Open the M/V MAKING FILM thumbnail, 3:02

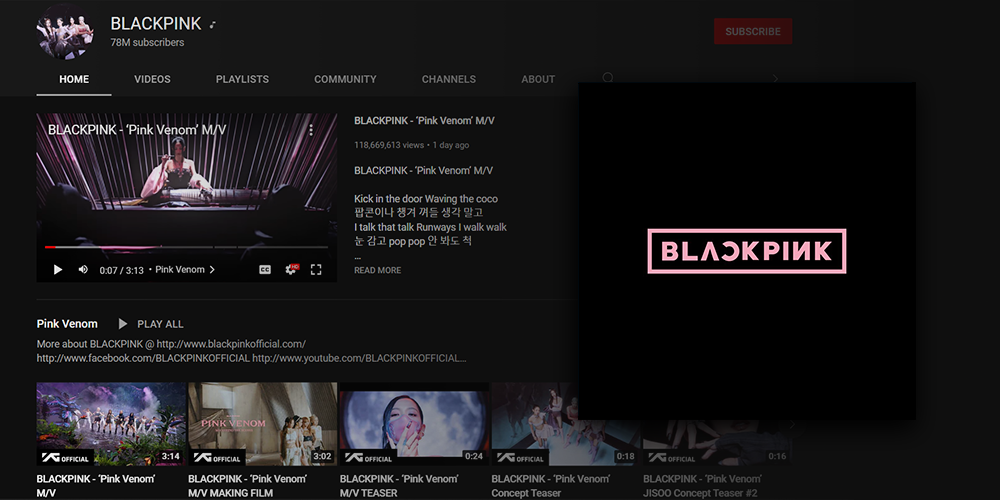262,424
